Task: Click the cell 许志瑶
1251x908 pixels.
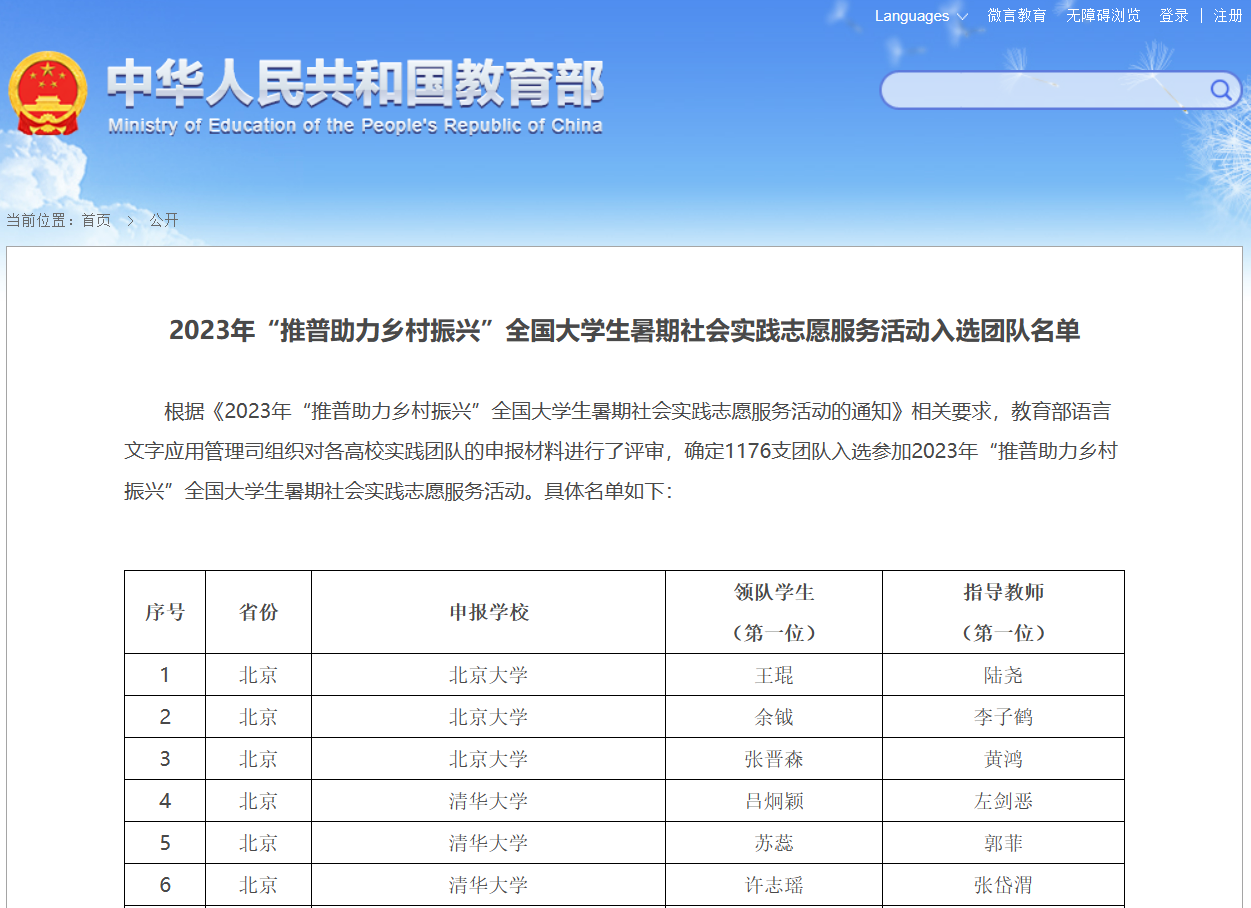Action: pyautogui.click(x=774, y=885)
